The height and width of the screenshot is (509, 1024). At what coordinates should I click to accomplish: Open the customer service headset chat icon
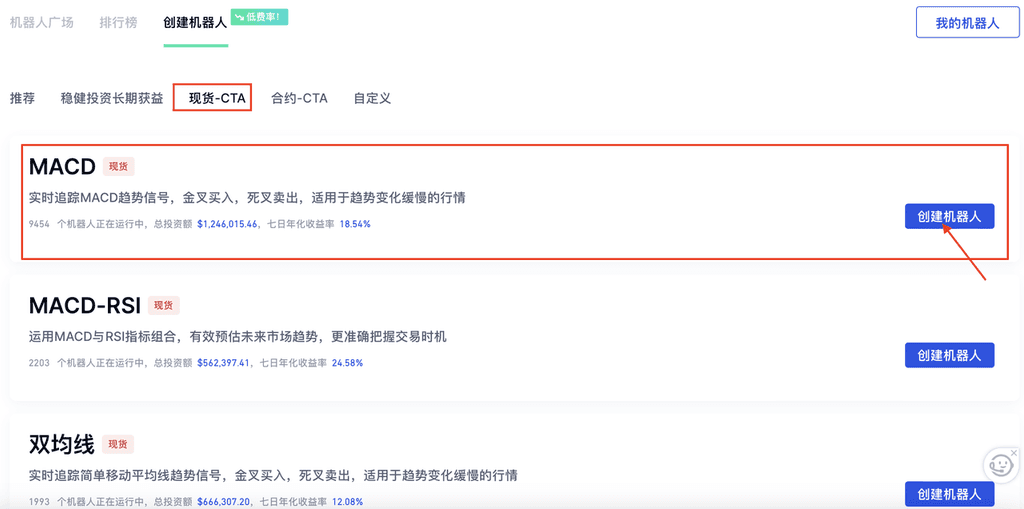click(1000, 466)
